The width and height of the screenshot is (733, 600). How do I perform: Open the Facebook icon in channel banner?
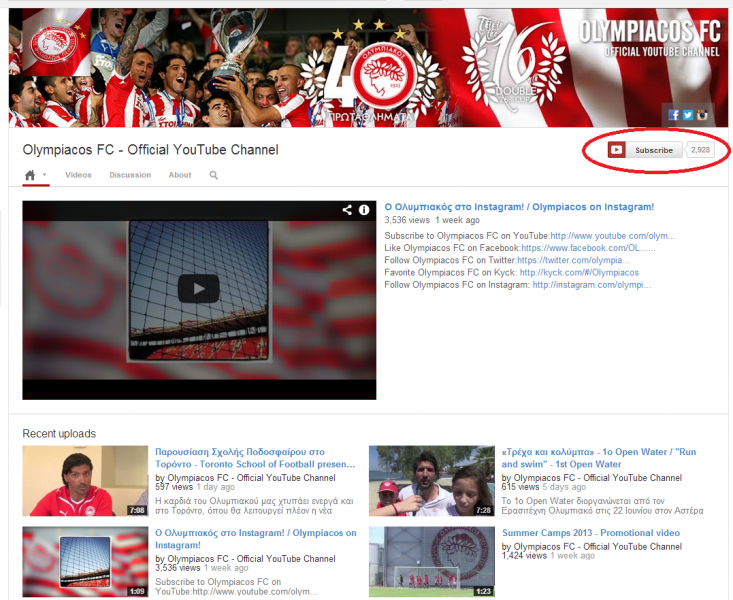(x=674, y=115)
